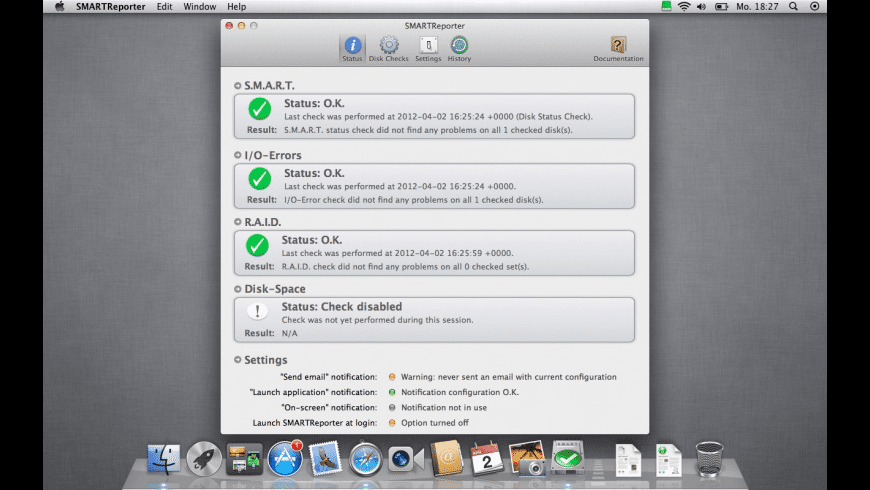
Task: Click the "Send email" notification warning indicator
Action: coord(392,377)
